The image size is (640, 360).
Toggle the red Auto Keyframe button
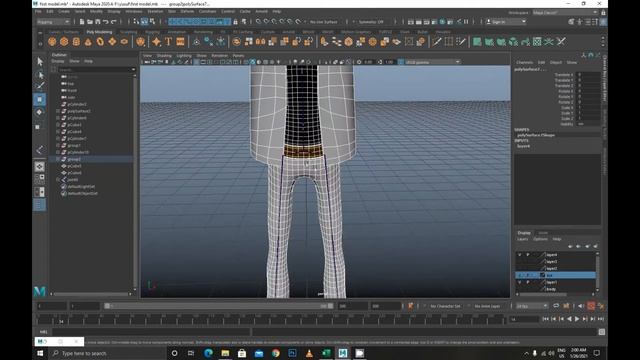pyautogui.click(x=591, y=306)
